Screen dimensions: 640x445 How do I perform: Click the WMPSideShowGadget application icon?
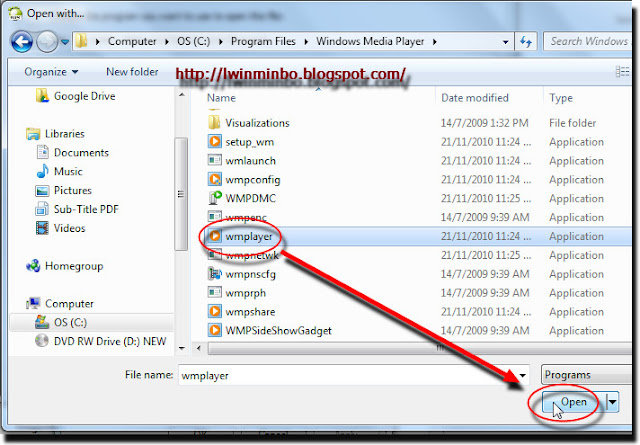pos(215,330)
